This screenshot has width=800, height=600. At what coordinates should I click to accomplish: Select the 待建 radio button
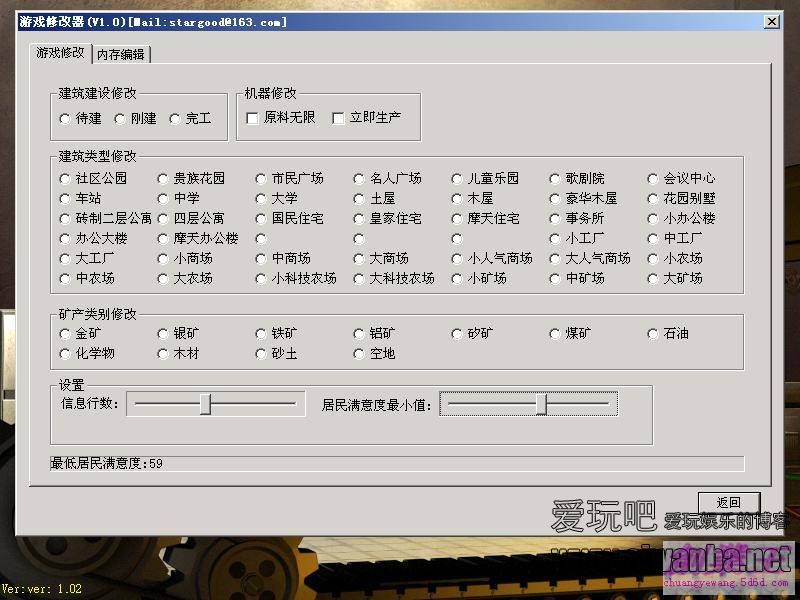(x=66, y=118)
